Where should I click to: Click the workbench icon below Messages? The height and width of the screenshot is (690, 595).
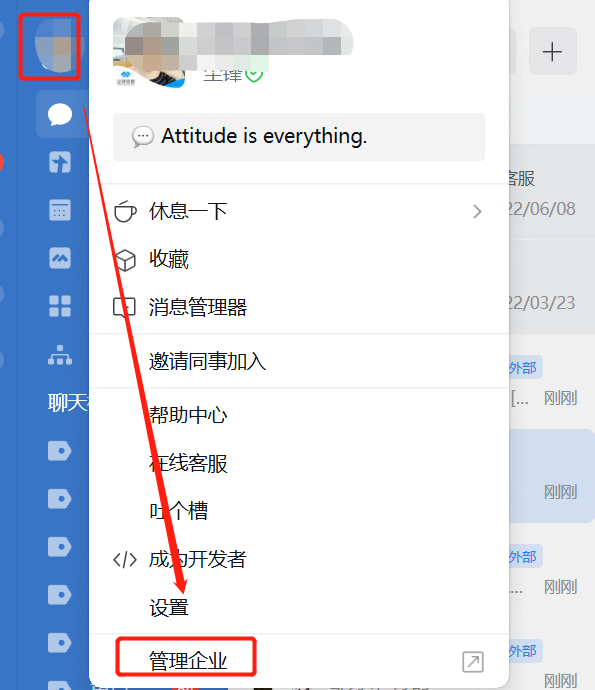click(x=60, y=162)
